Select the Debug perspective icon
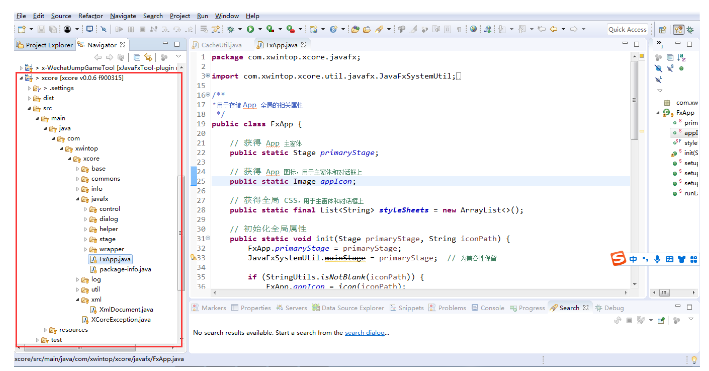 click(690, 30)
